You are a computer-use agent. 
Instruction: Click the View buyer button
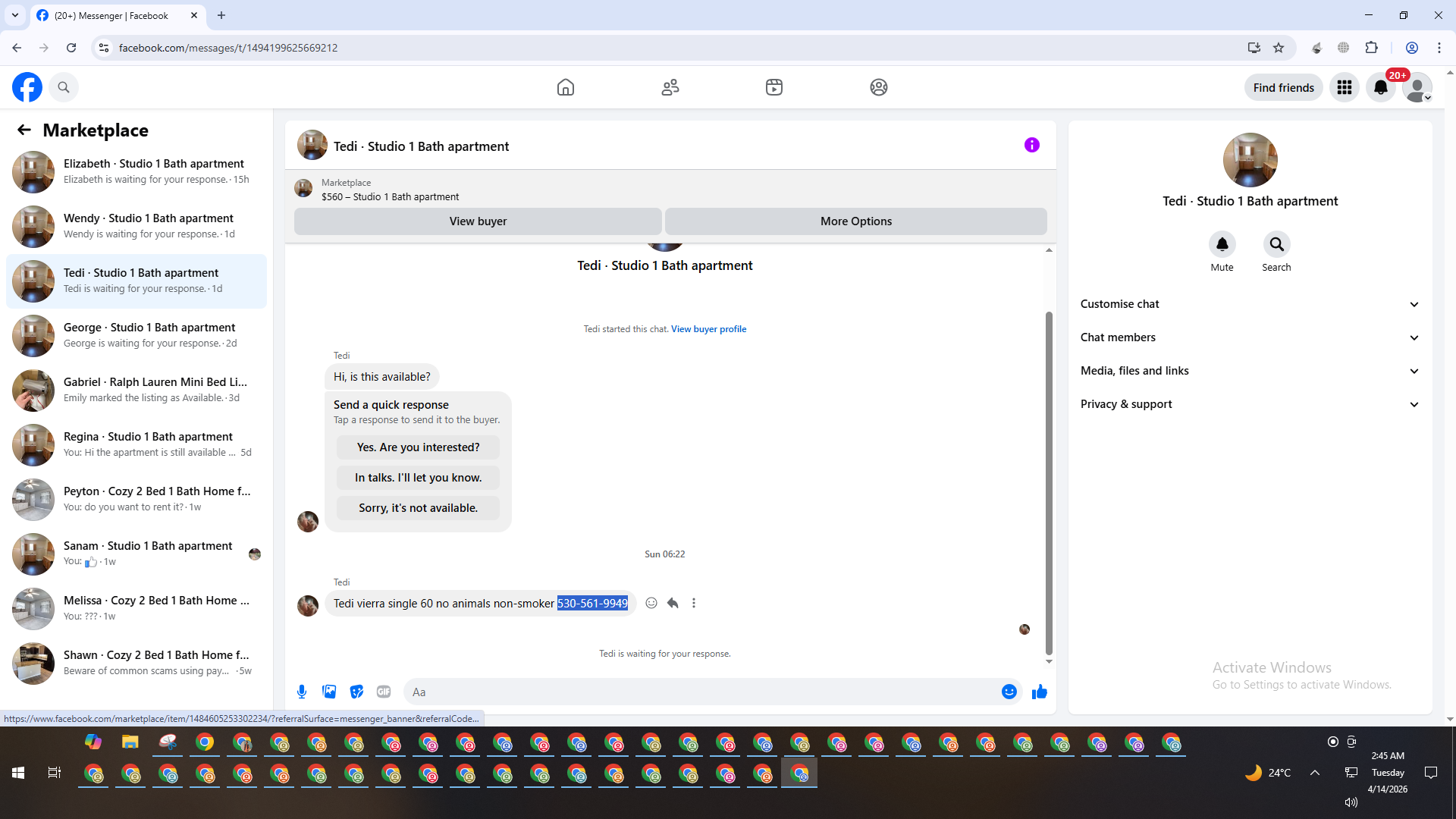[478, 221]
